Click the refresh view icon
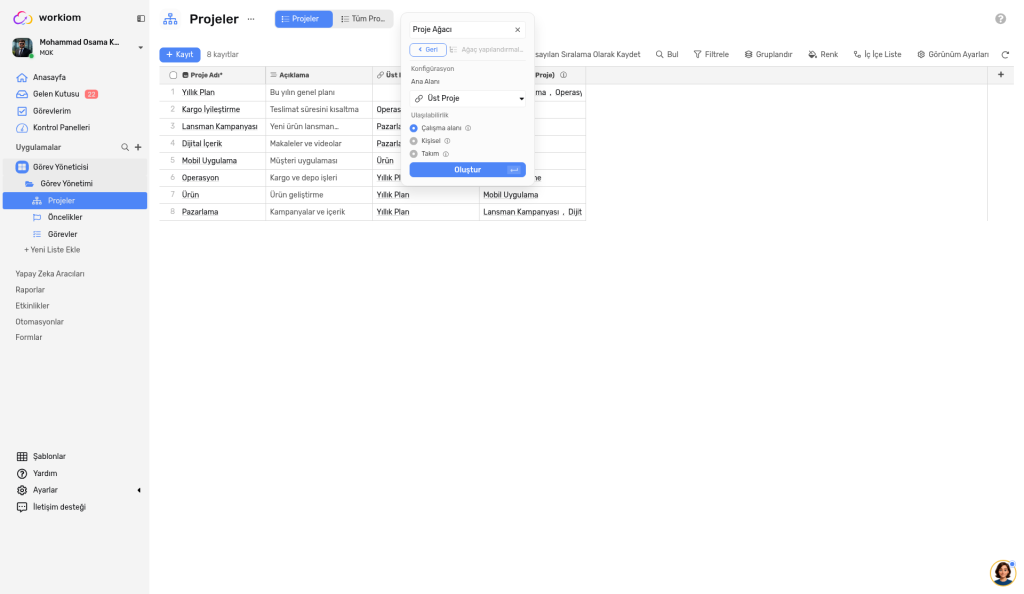Screen dimensions: 1024x594 coord(1005,55)
